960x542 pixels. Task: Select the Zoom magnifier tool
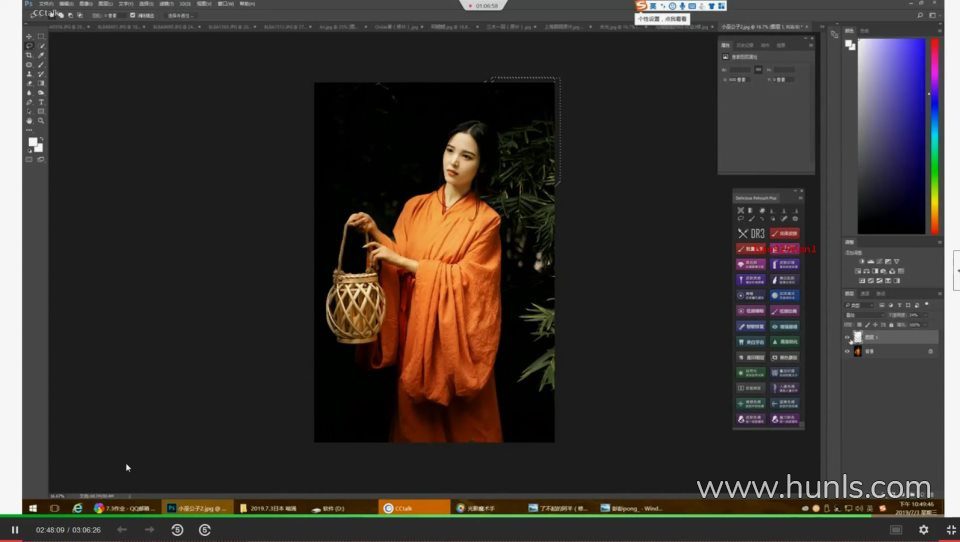coord(41,121)
